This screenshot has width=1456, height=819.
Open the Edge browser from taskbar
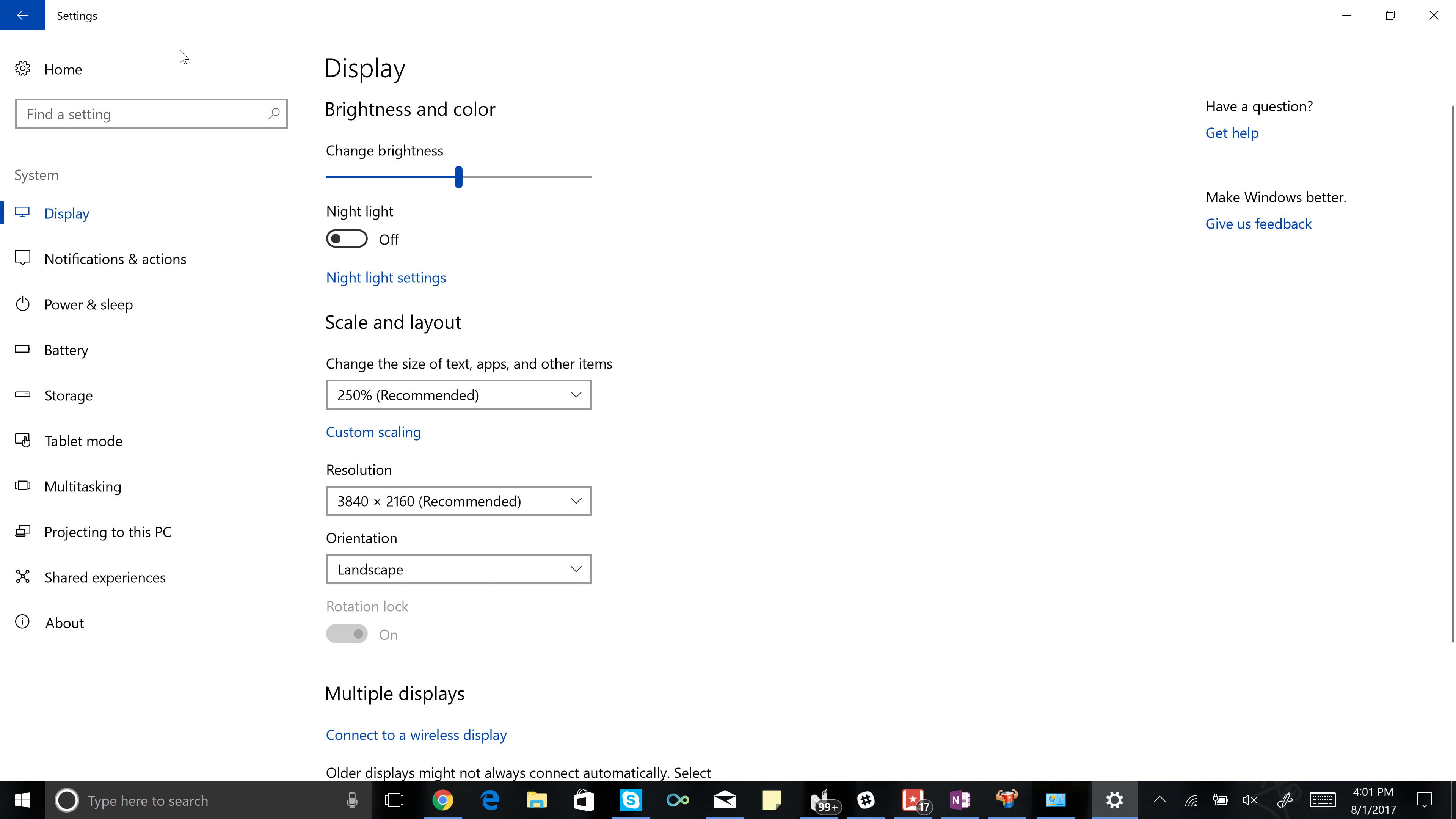490,800
